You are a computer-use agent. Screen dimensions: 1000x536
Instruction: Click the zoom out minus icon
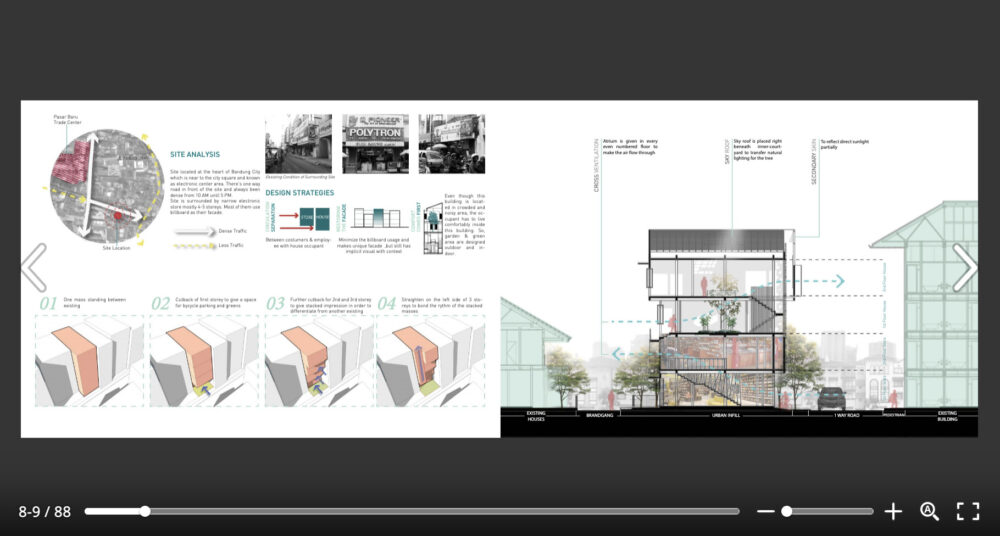click(x=766, y=511)
